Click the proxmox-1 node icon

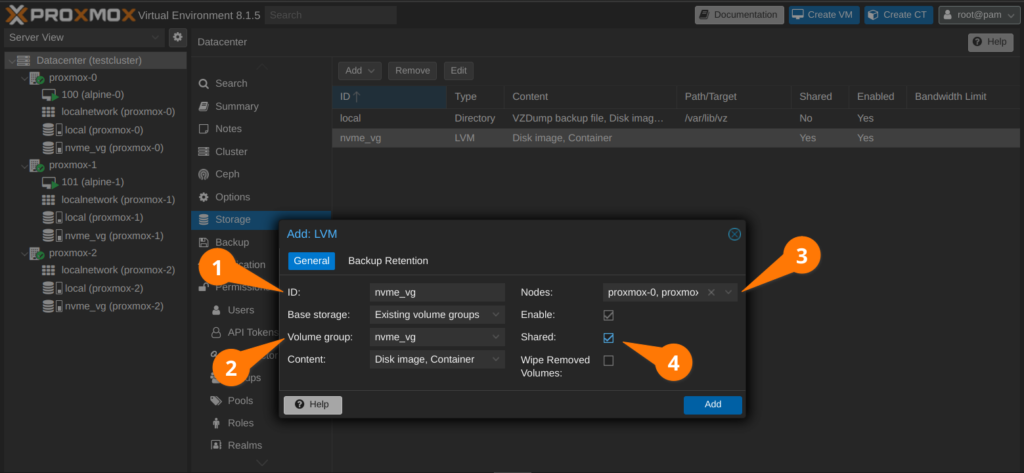point(37,165)
